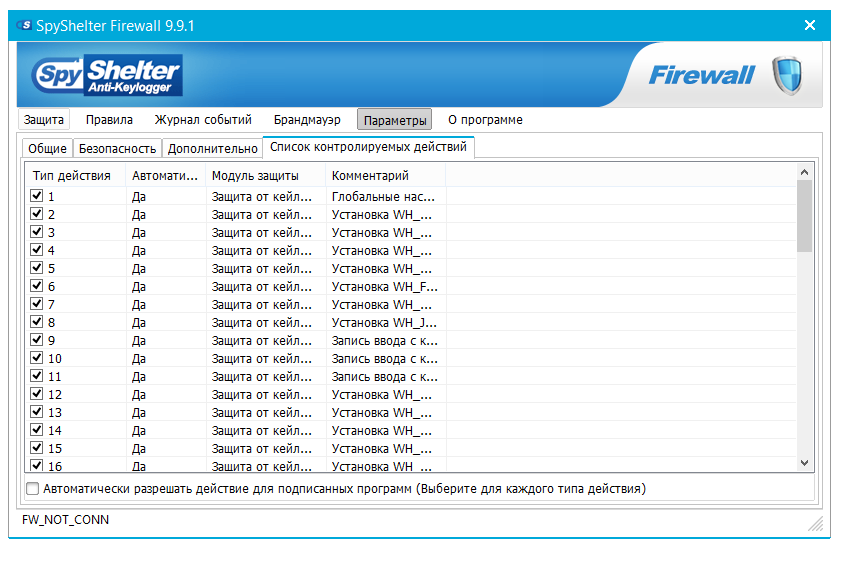Image resolution: width=853 pixels, height=561 pixels.
Task: Open the Дополнительно sub-tab
Action: point(213,149)
